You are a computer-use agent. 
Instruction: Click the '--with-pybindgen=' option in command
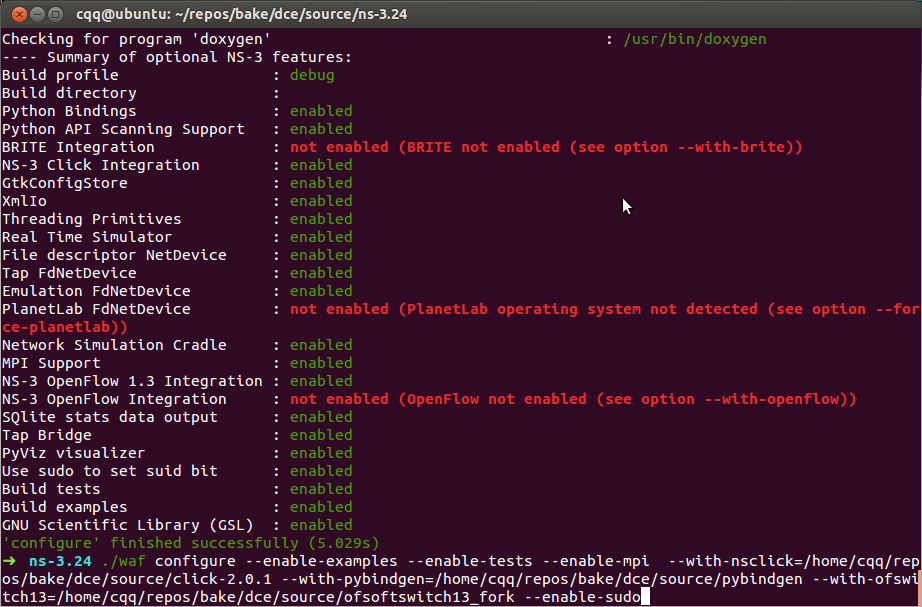coord(358,579)
